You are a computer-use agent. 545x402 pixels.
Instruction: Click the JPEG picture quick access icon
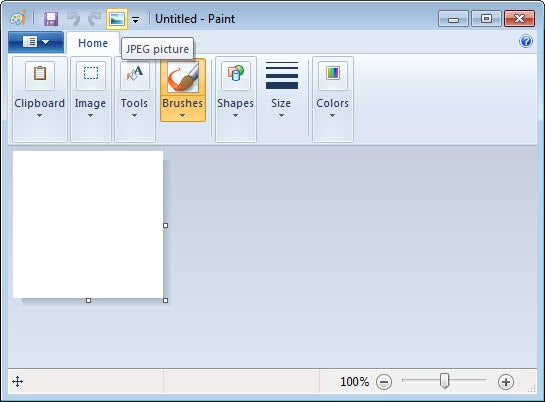pyautogui.click(x=117, y=19)
